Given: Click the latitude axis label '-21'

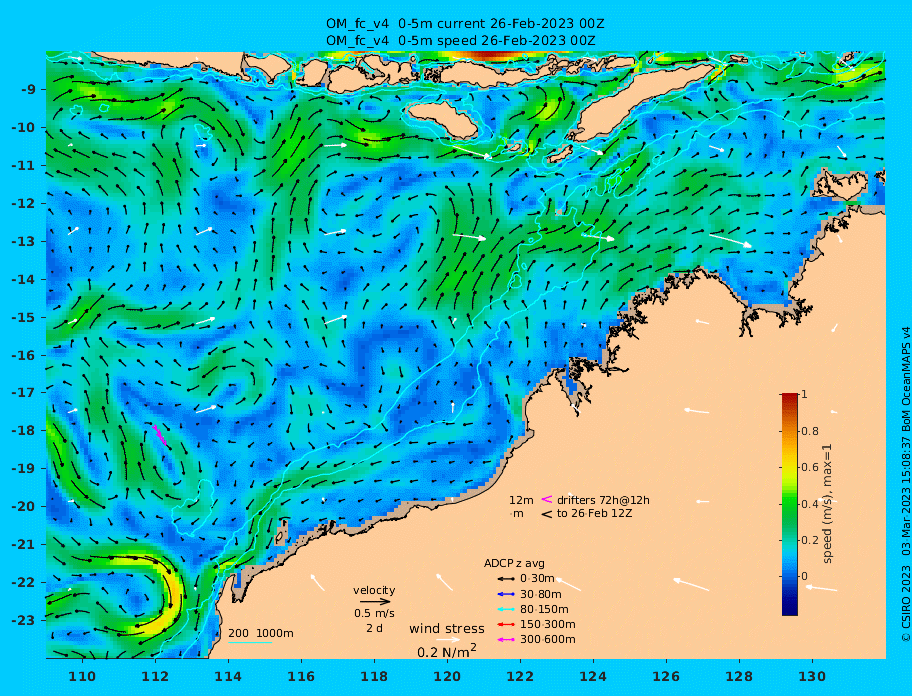Looking at the screenshot, I should (23, 544).
